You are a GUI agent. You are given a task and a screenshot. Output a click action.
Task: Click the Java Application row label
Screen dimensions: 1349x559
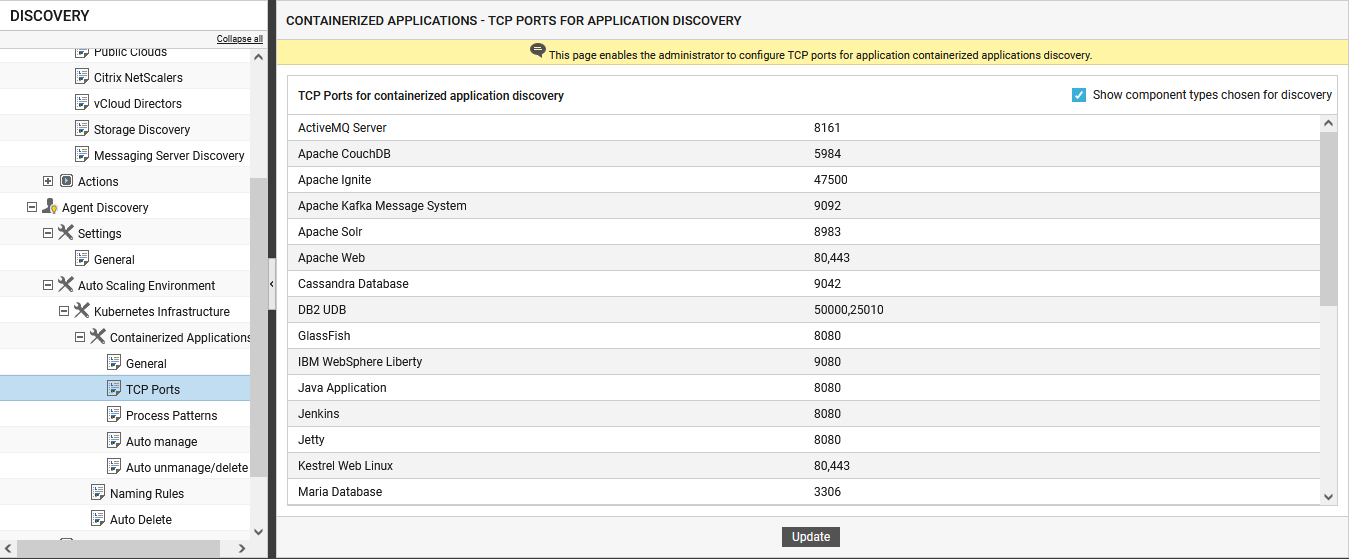(342, 388)
